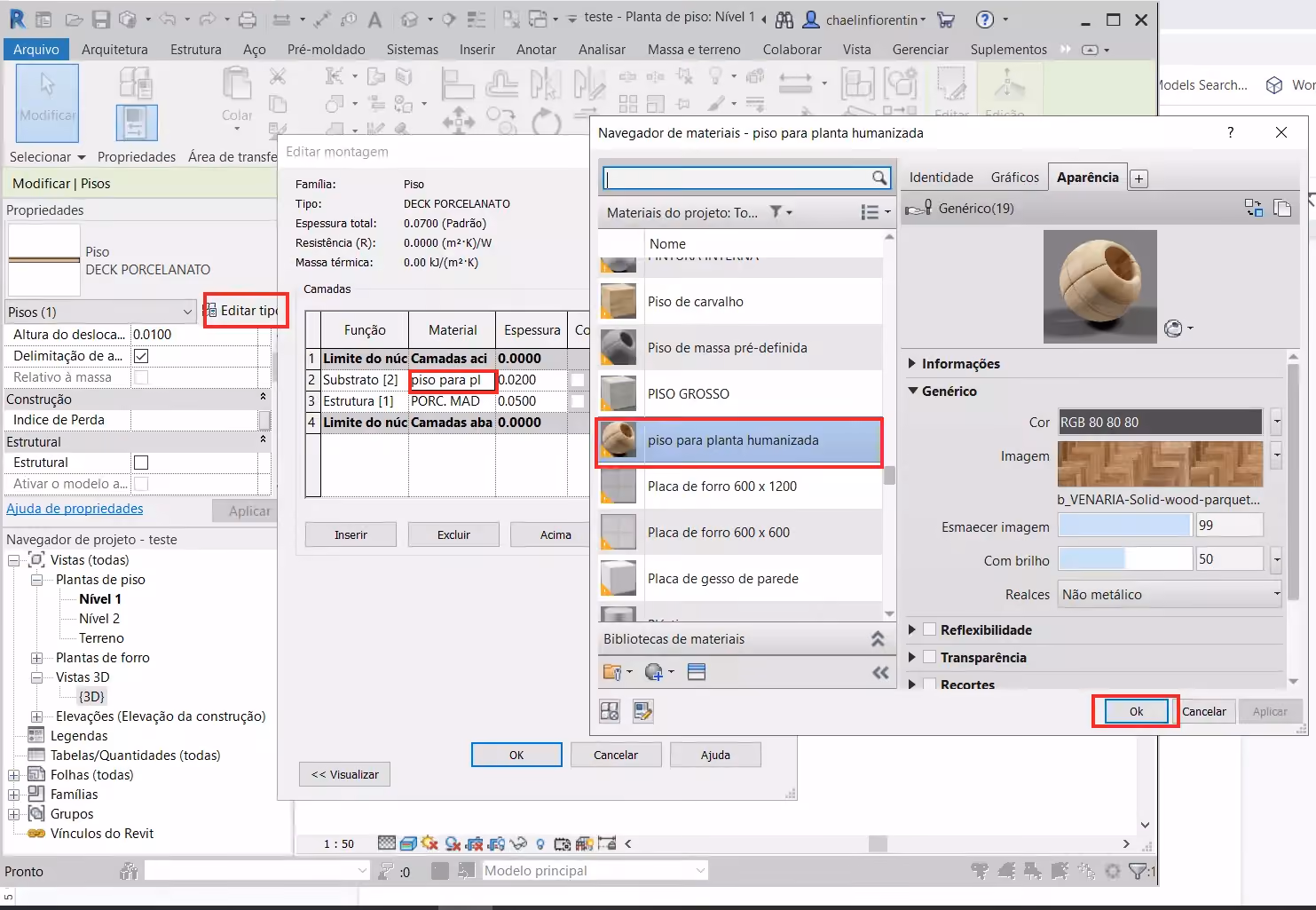1316x910 pixels.
Task: Open the Arquivo menu tab
Action: click(36, 50)
